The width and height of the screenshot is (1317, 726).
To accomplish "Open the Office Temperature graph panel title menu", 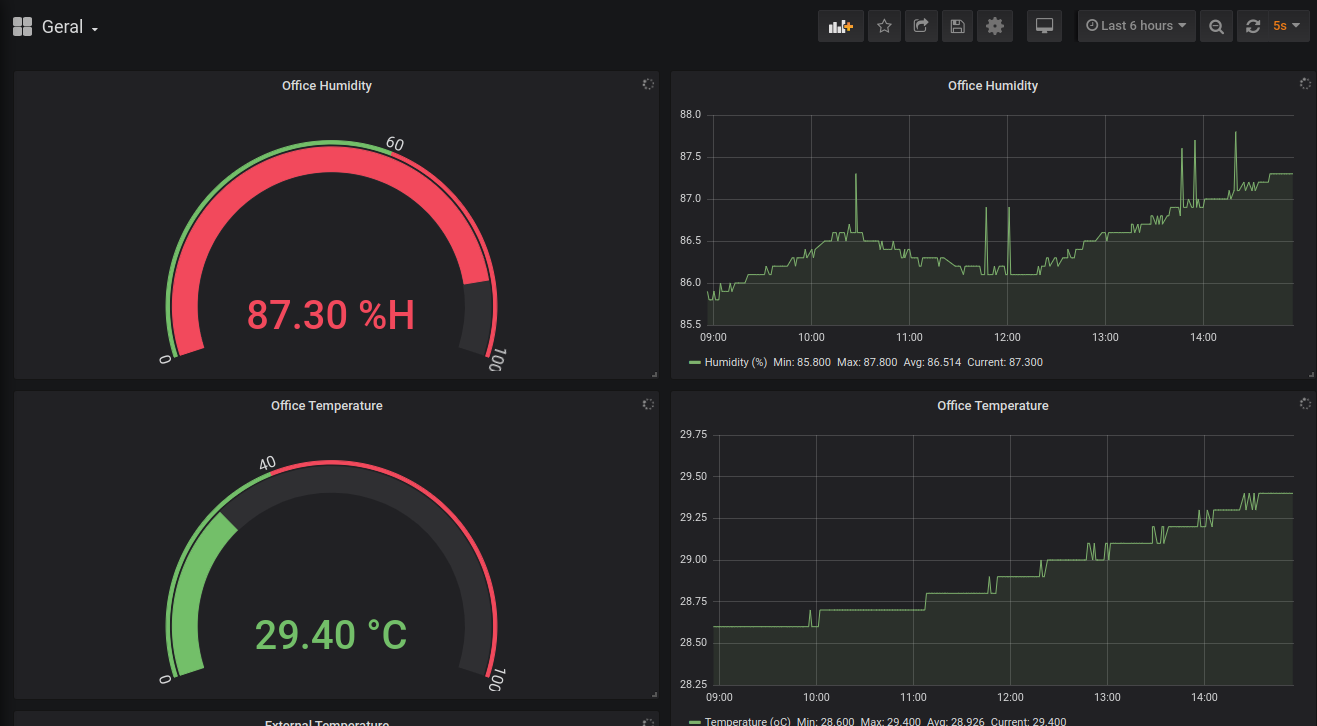I will (x=993, y=406).
